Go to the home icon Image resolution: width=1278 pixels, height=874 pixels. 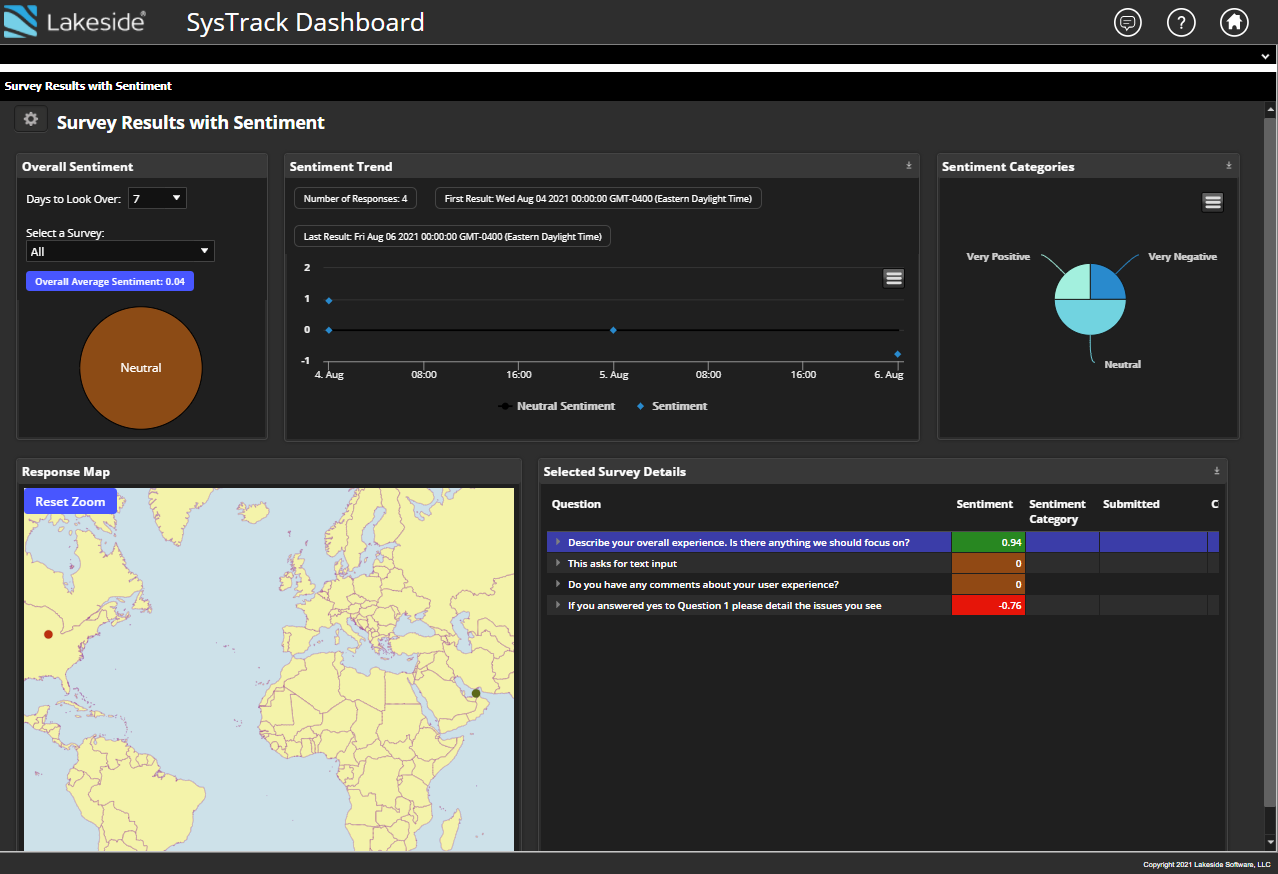(x=1234, y=22)
